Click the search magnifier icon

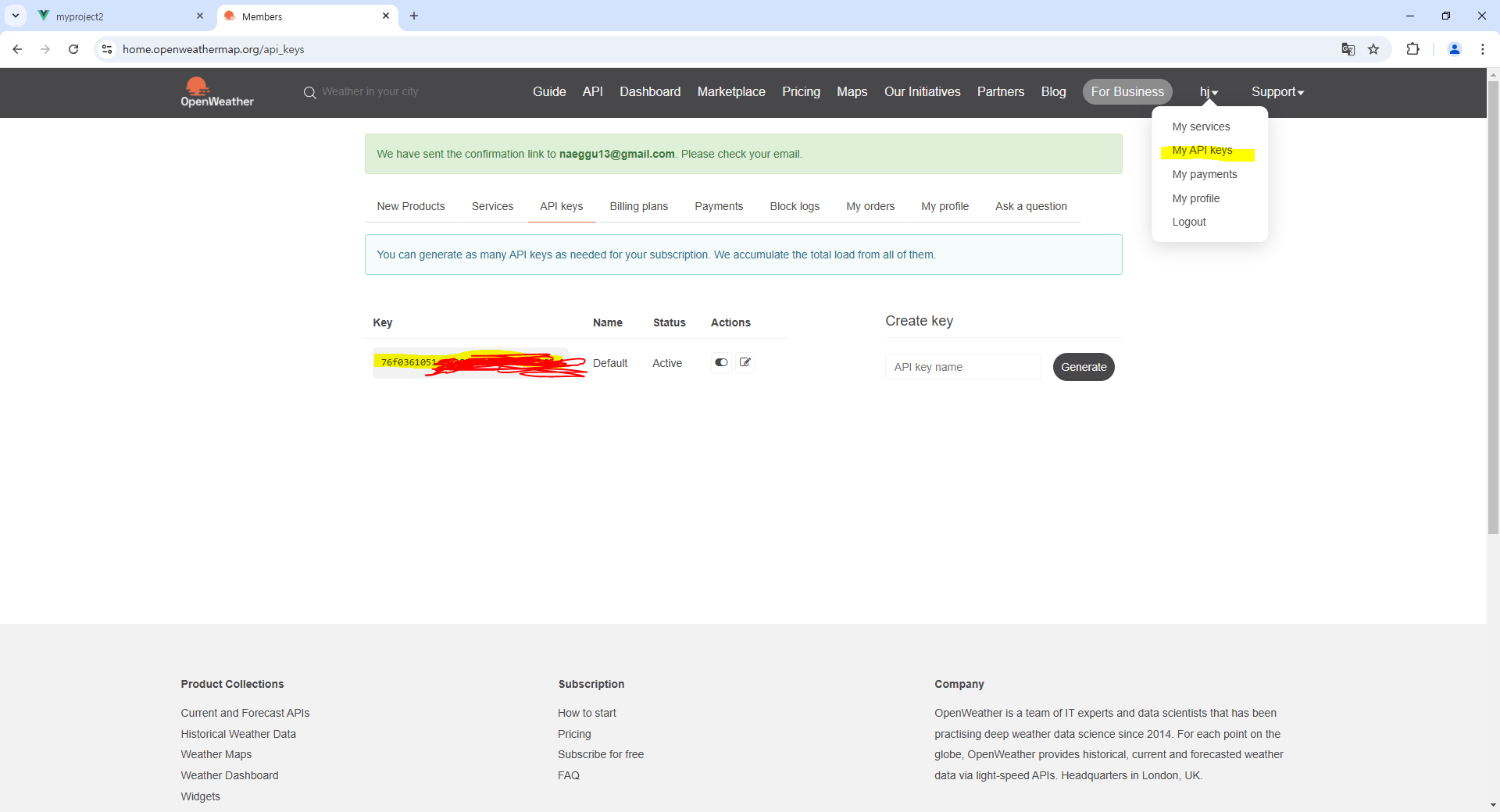coord(309,92)
